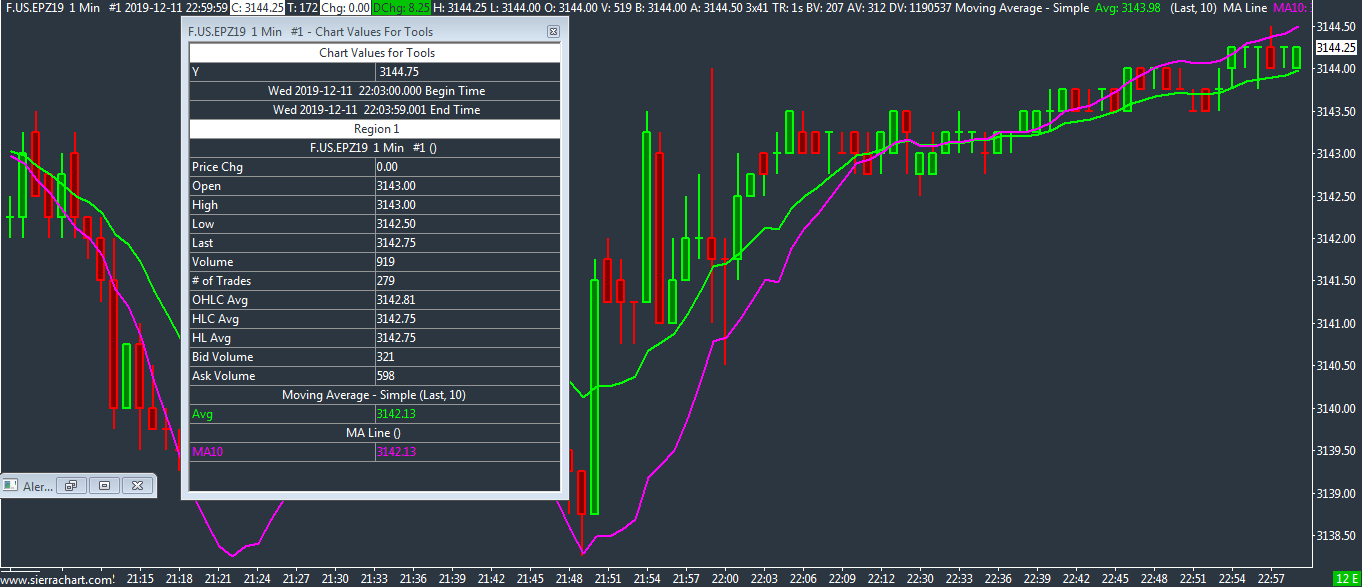Click the 'Price Chg' label cell
Viewport: 1362px width, 587px height.
click(x=282, y=167)
